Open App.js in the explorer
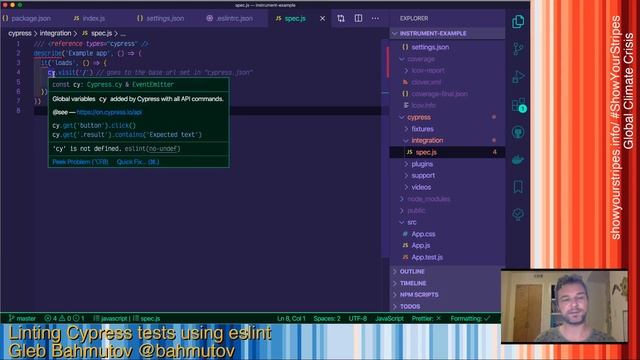Screen dimensions: 640x360 (x=420, y=246)
